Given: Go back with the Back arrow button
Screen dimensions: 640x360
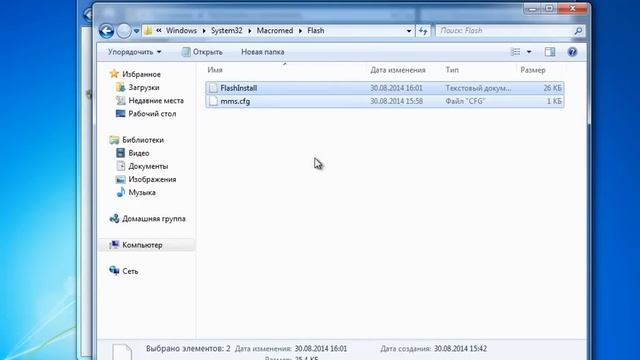Looking at the screenshot, I should point(106,31).
